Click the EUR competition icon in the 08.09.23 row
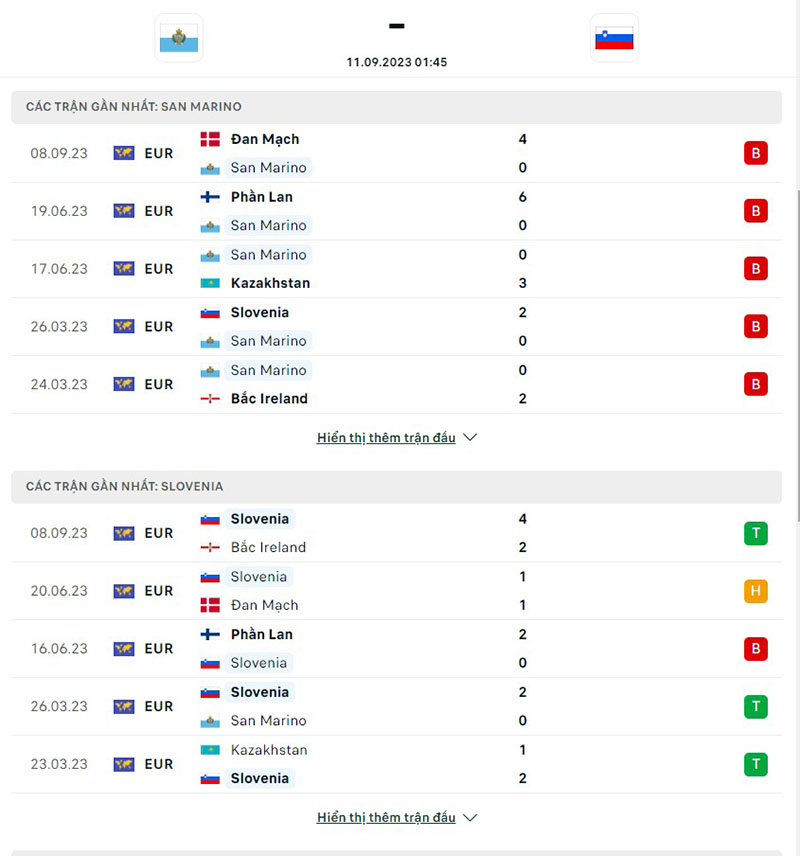Screen dimensions: 800x856 coord(123,153)
